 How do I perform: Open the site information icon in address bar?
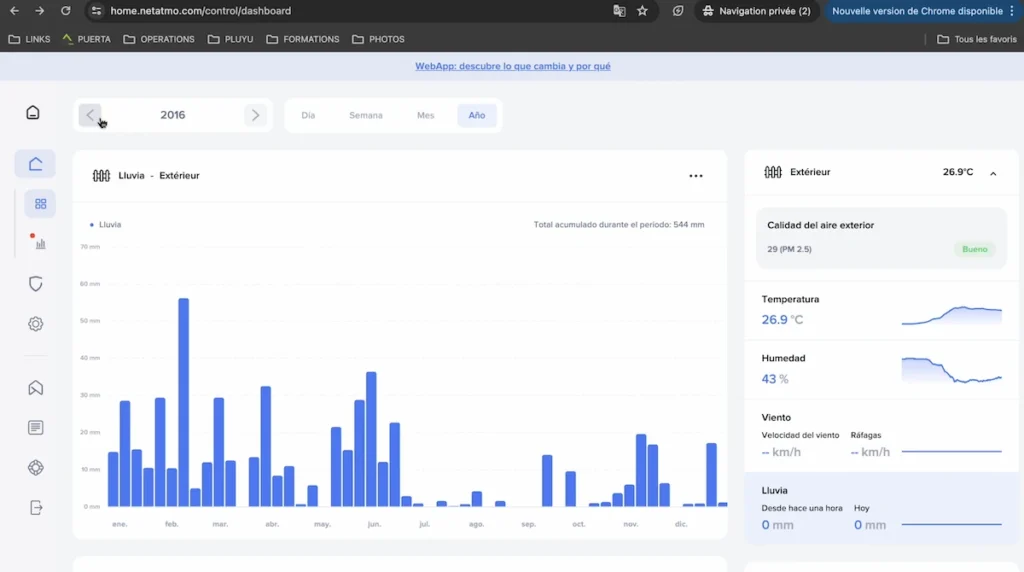(97, 10)
